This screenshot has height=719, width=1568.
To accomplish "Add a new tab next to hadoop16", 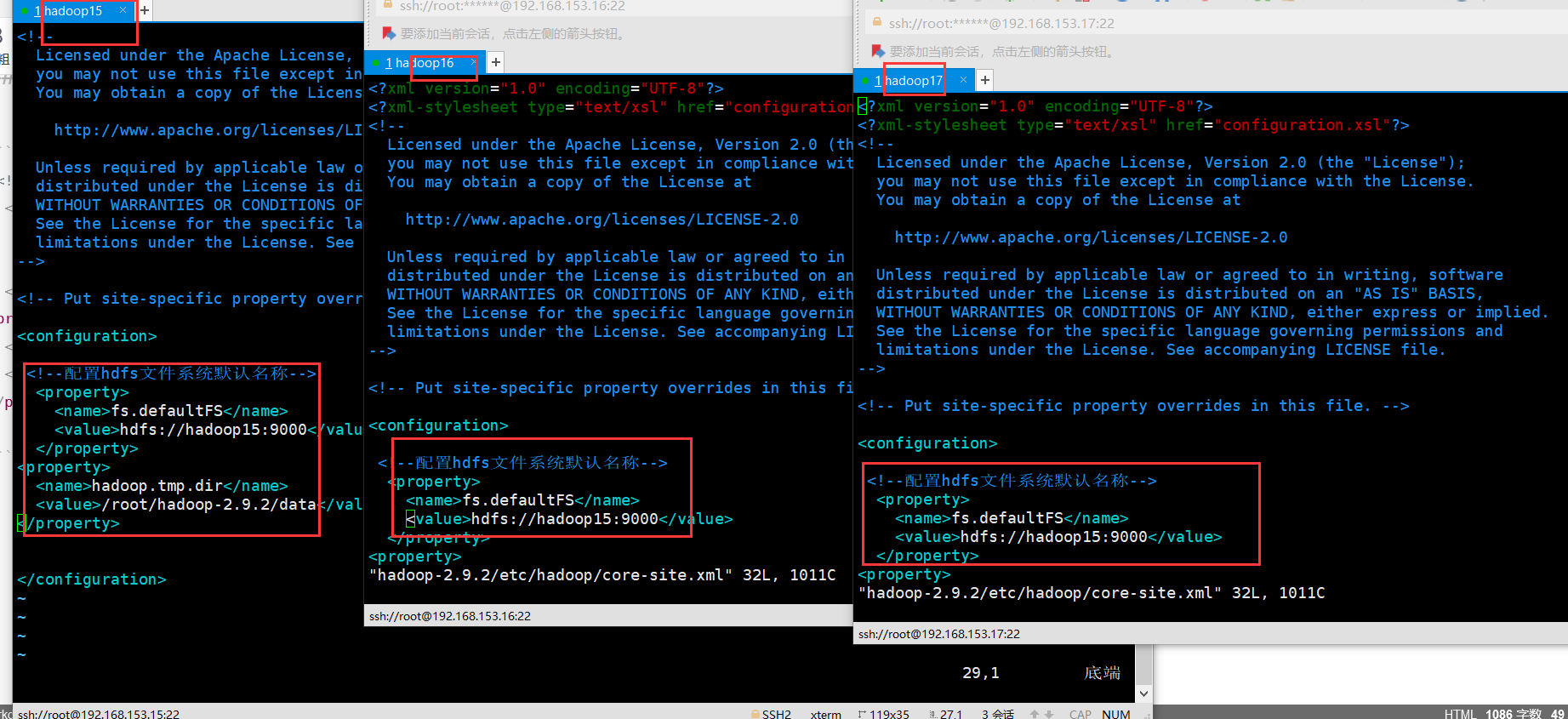I will pos(496,62).
